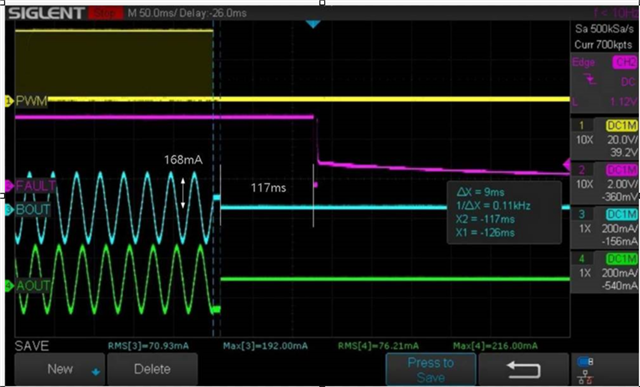Click the channel 2 FAULT ground marker
This screenshot has height=387, width=640.
click(9, 186)
